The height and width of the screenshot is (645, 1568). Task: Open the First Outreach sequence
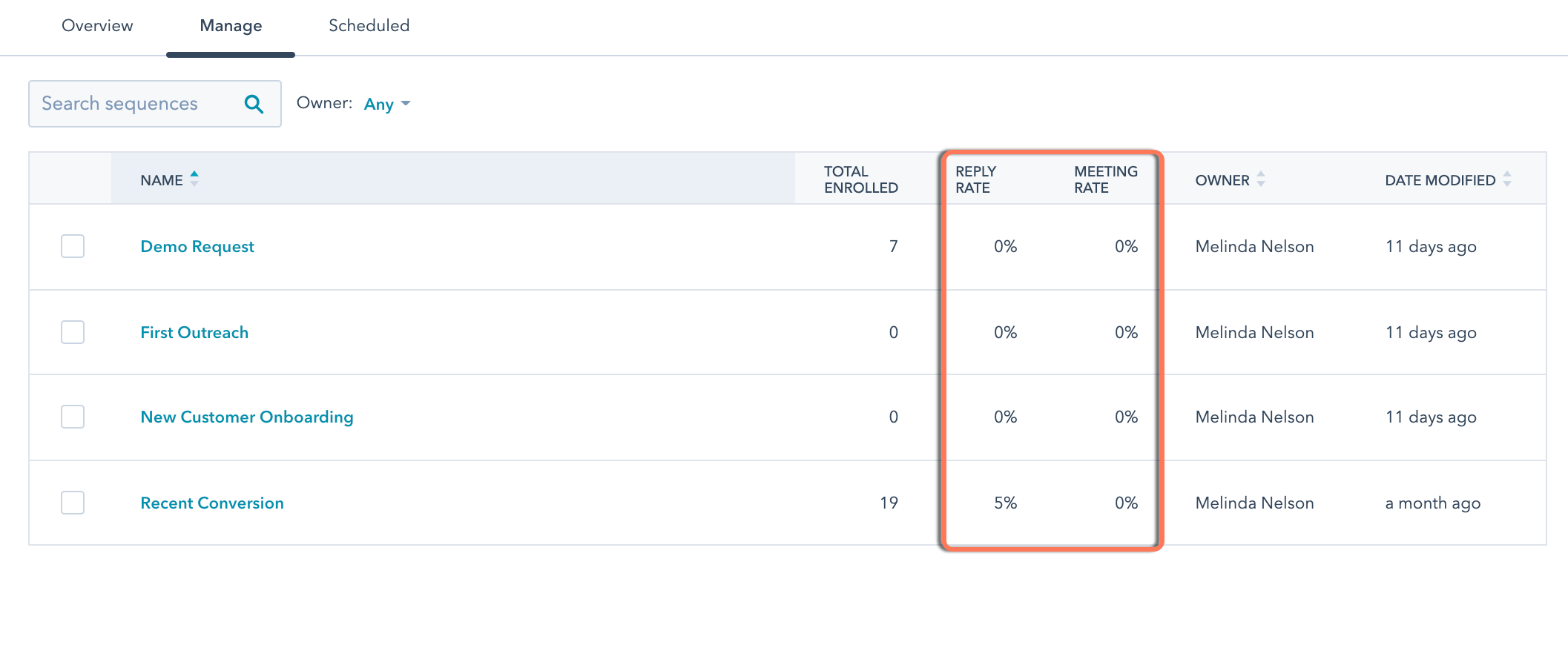194,332
